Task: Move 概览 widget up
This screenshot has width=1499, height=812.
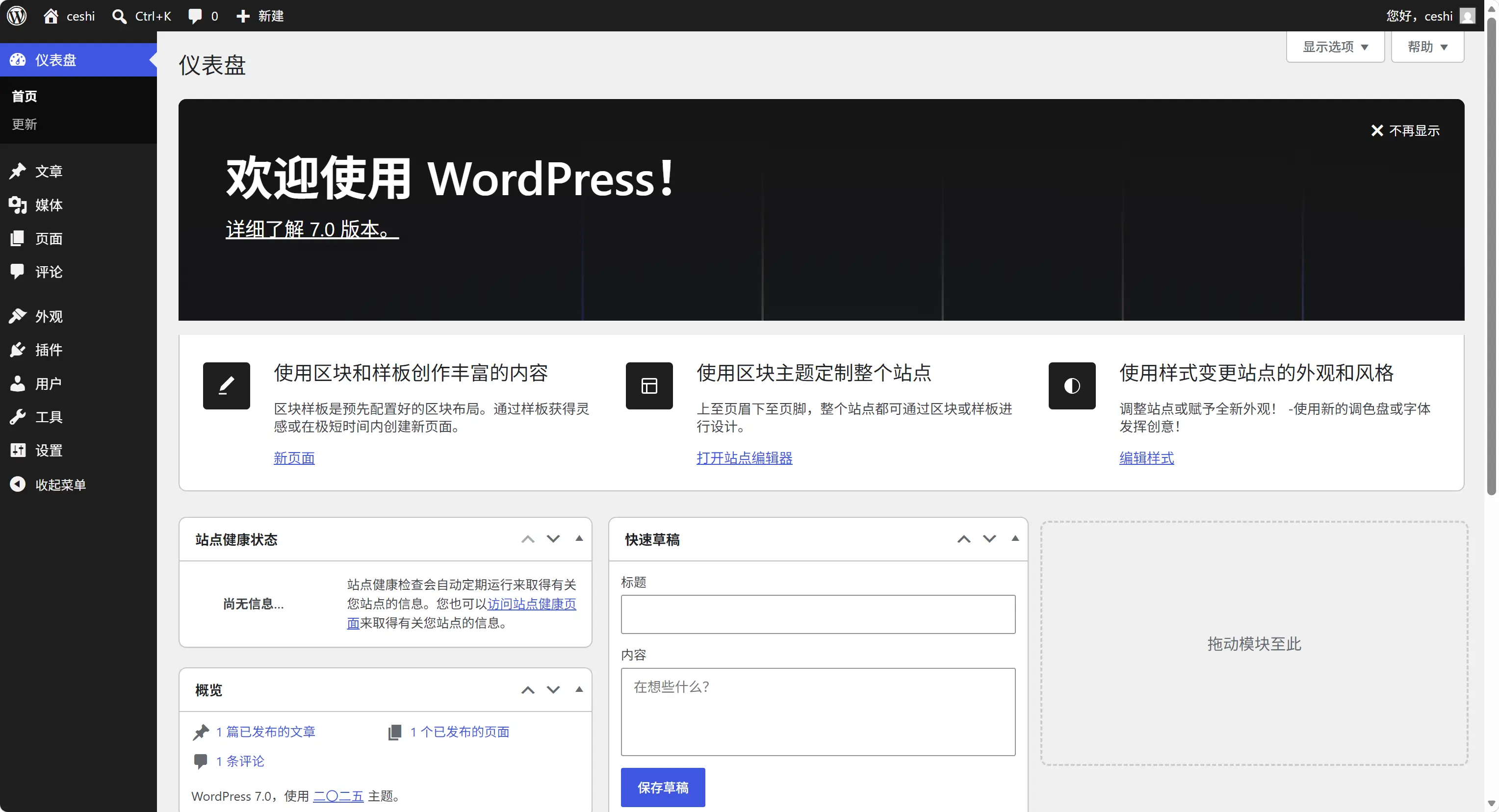Action: [528, 690]
